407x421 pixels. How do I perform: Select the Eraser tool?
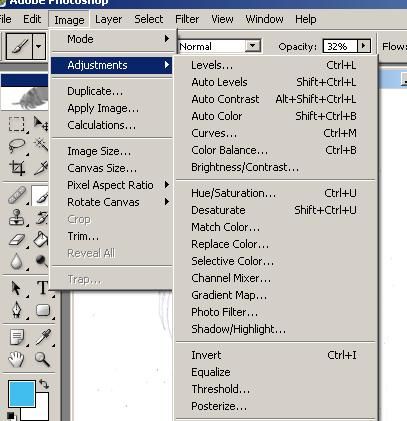click(17, 239)
